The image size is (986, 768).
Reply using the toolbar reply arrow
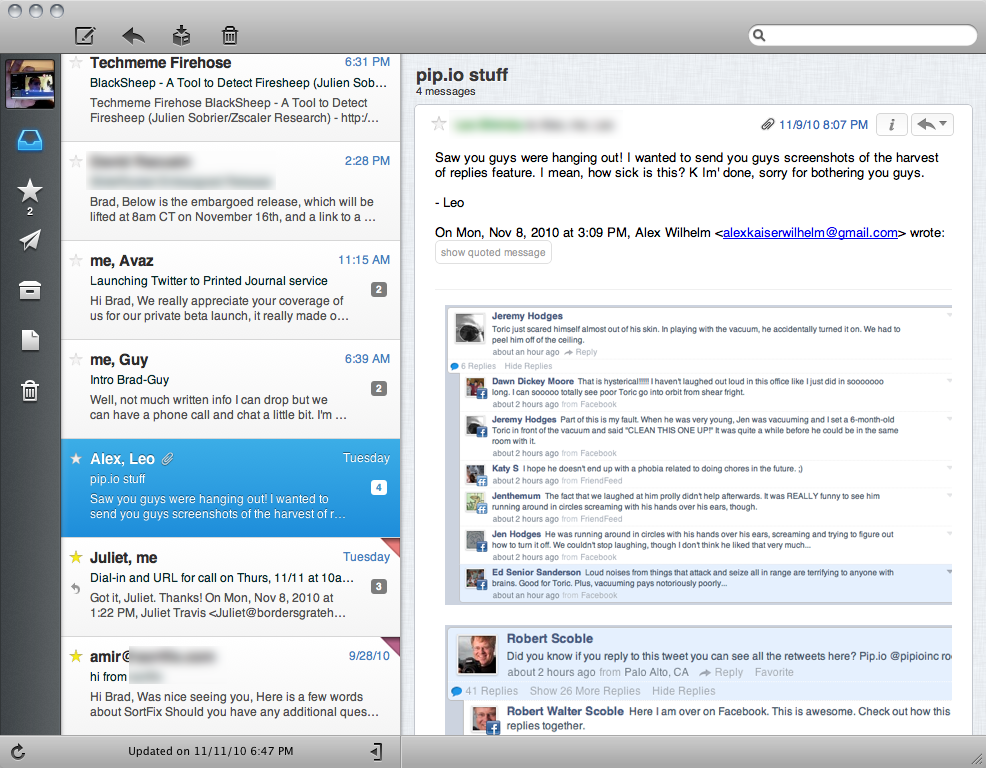point(133,35)
